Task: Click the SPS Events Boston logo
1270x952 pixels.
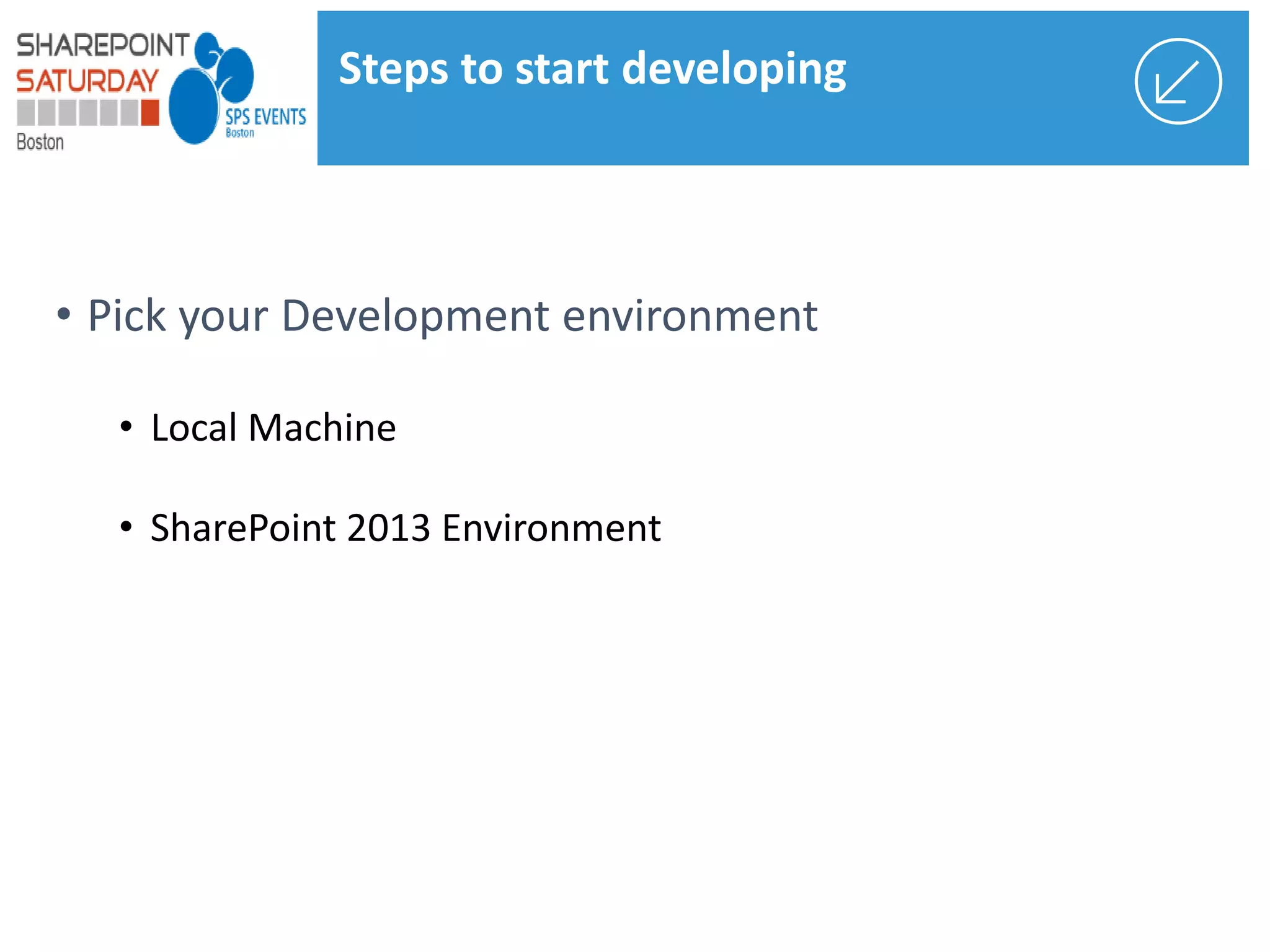Action: pyautogui.click(x=238, y=89)
